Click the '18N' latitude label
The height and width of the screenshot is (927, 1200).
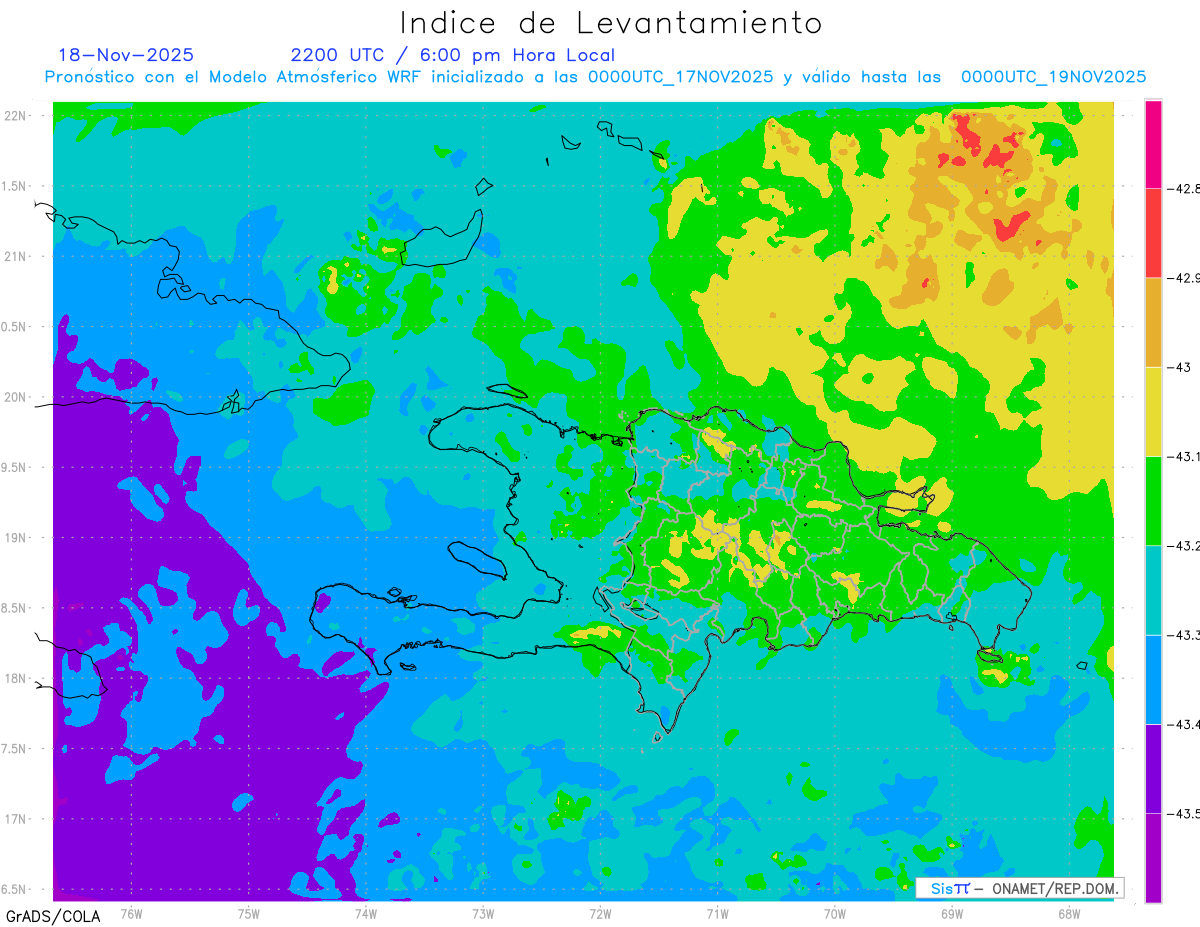point(15,678)
